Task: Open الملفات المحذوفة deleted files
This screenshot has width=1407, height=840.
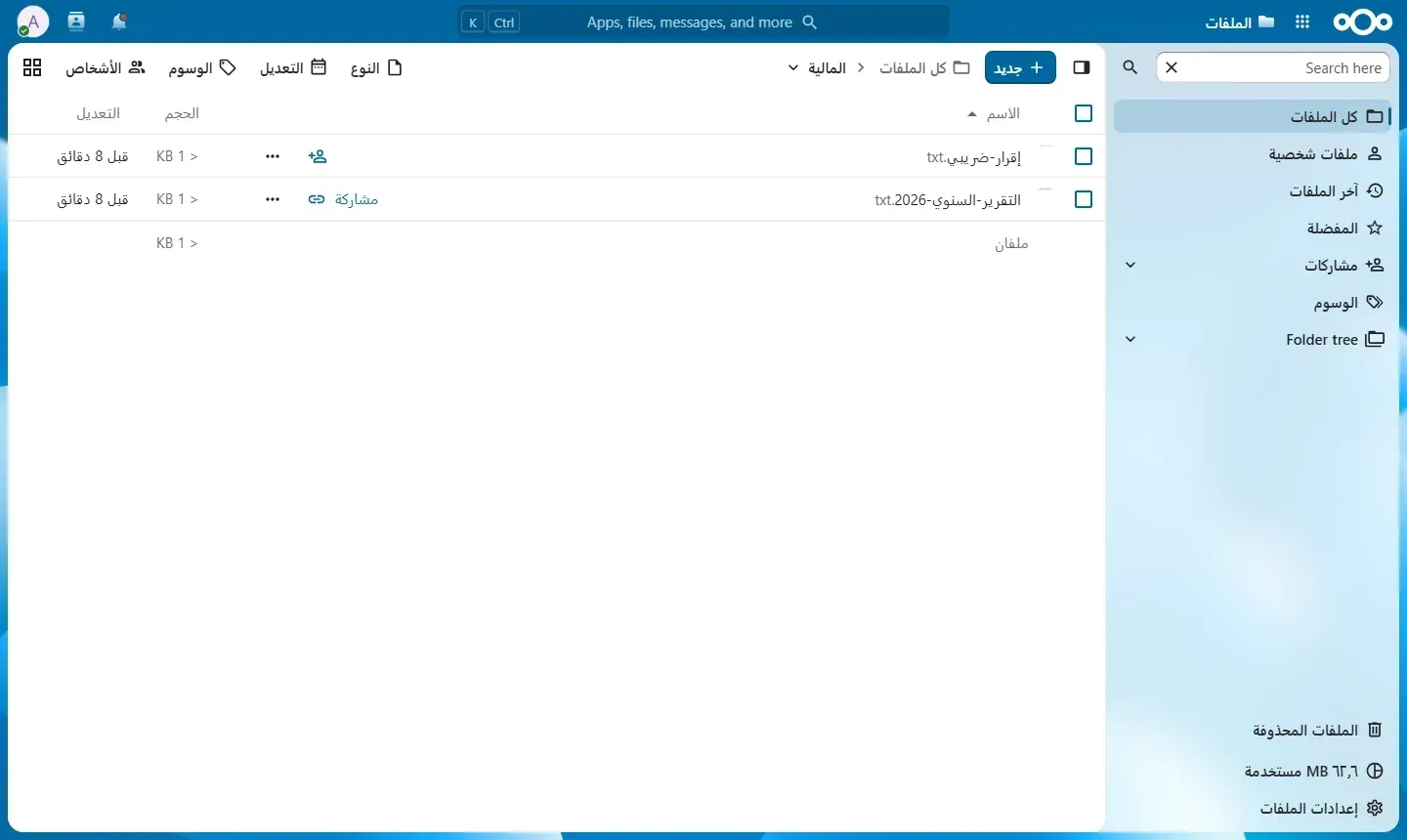Action: 1253,730
